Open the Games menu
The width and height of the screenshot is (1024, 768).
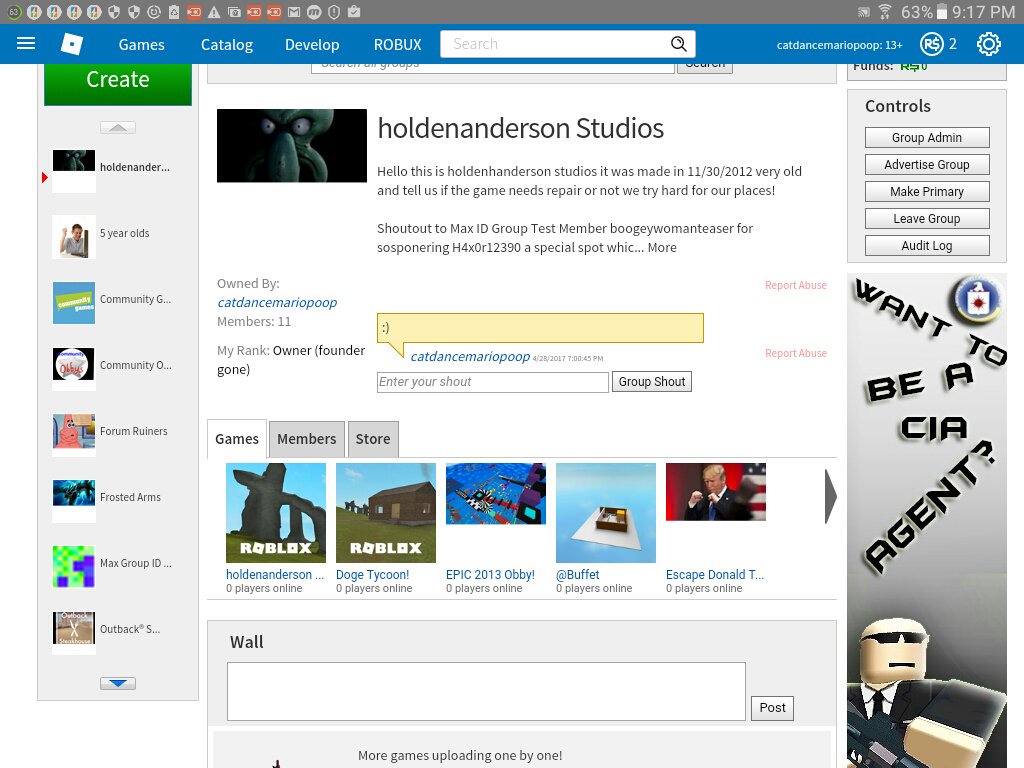142,44
